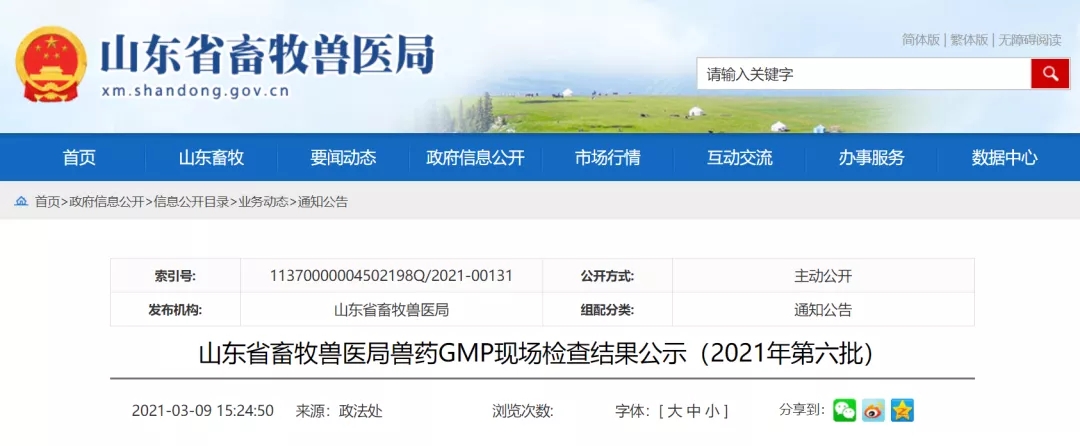Click the 浏览次数 label
This screenshot has width=1080, height=446.
click(x=523, y=411)
